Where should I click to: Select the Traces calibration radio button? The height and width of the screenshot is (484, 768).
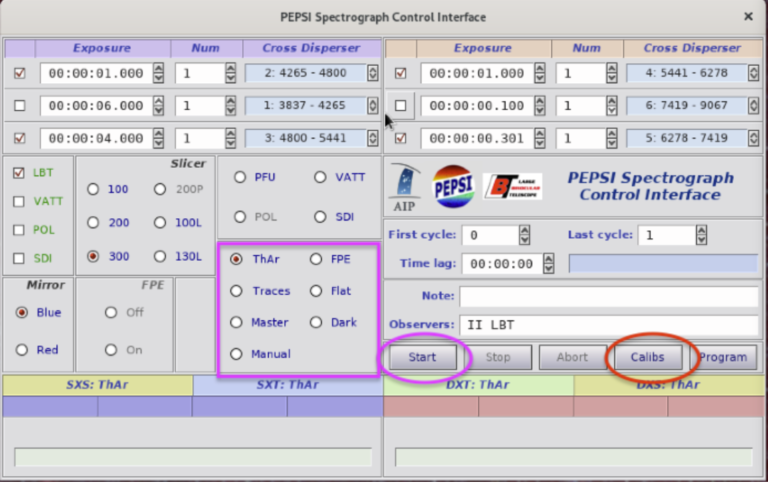236,291
